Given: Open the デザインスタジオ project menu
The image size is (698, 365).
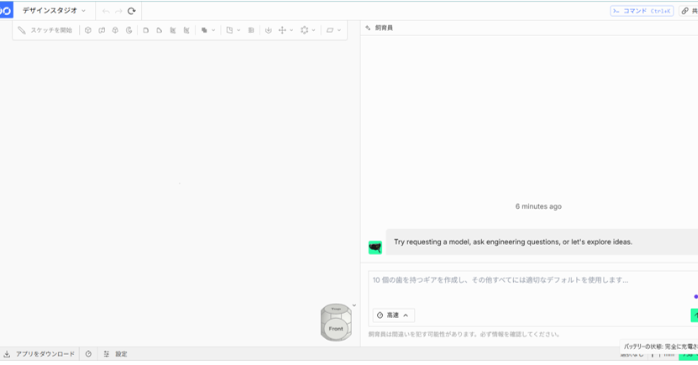Looking at the screenshot, I should tap(54, 11).
